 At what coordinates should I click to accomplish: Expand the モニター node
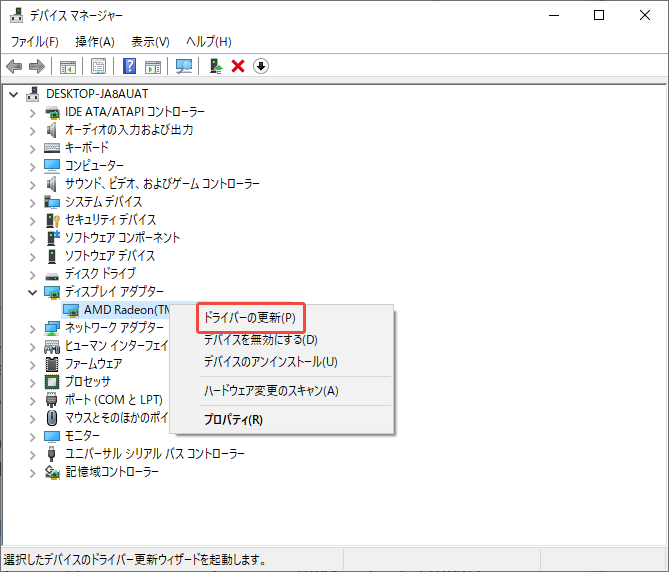(x=32, y=437)
